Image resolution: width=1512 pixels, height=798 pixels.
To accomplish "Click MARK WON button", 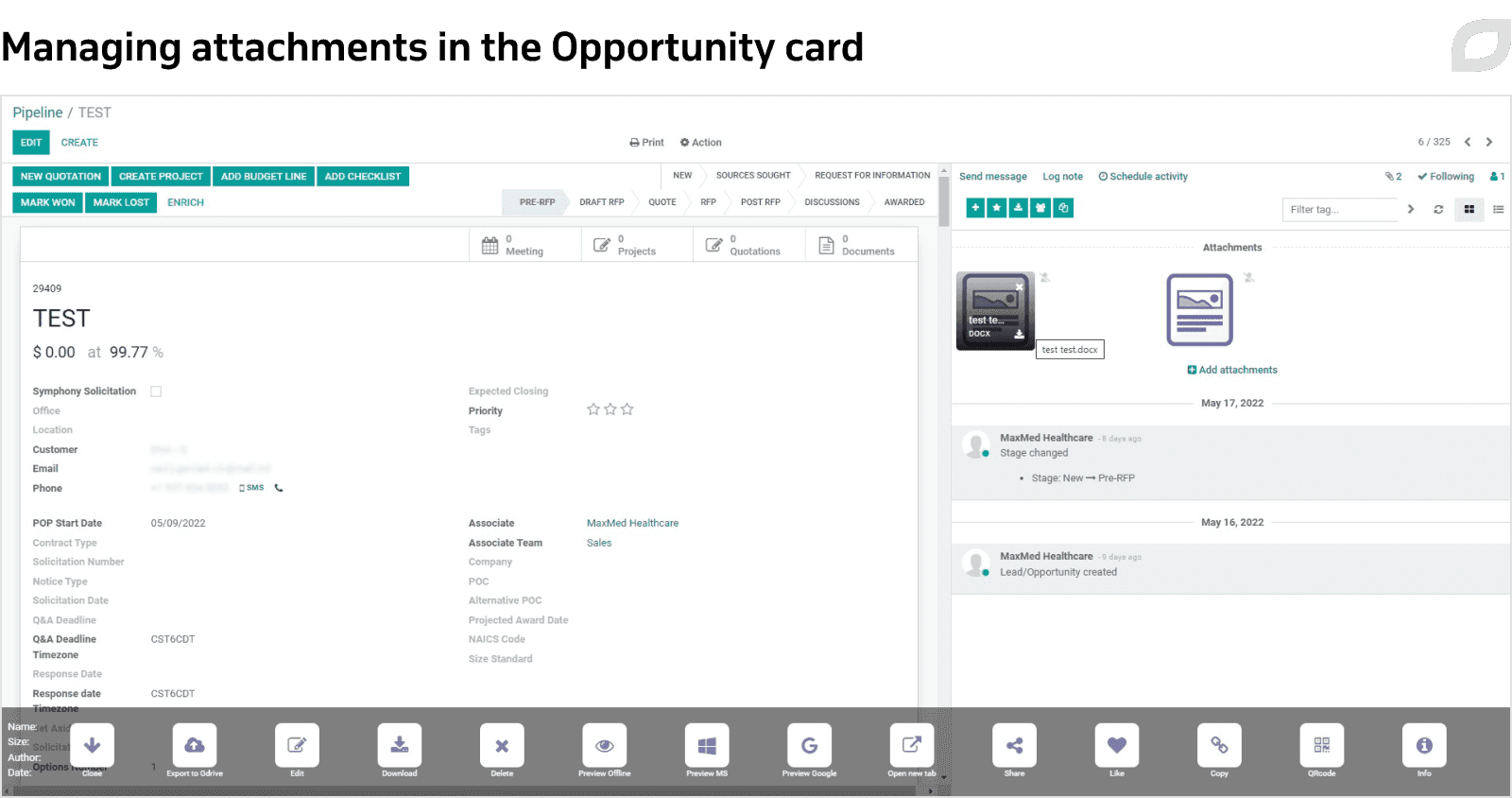I will [x=48, y=202].
